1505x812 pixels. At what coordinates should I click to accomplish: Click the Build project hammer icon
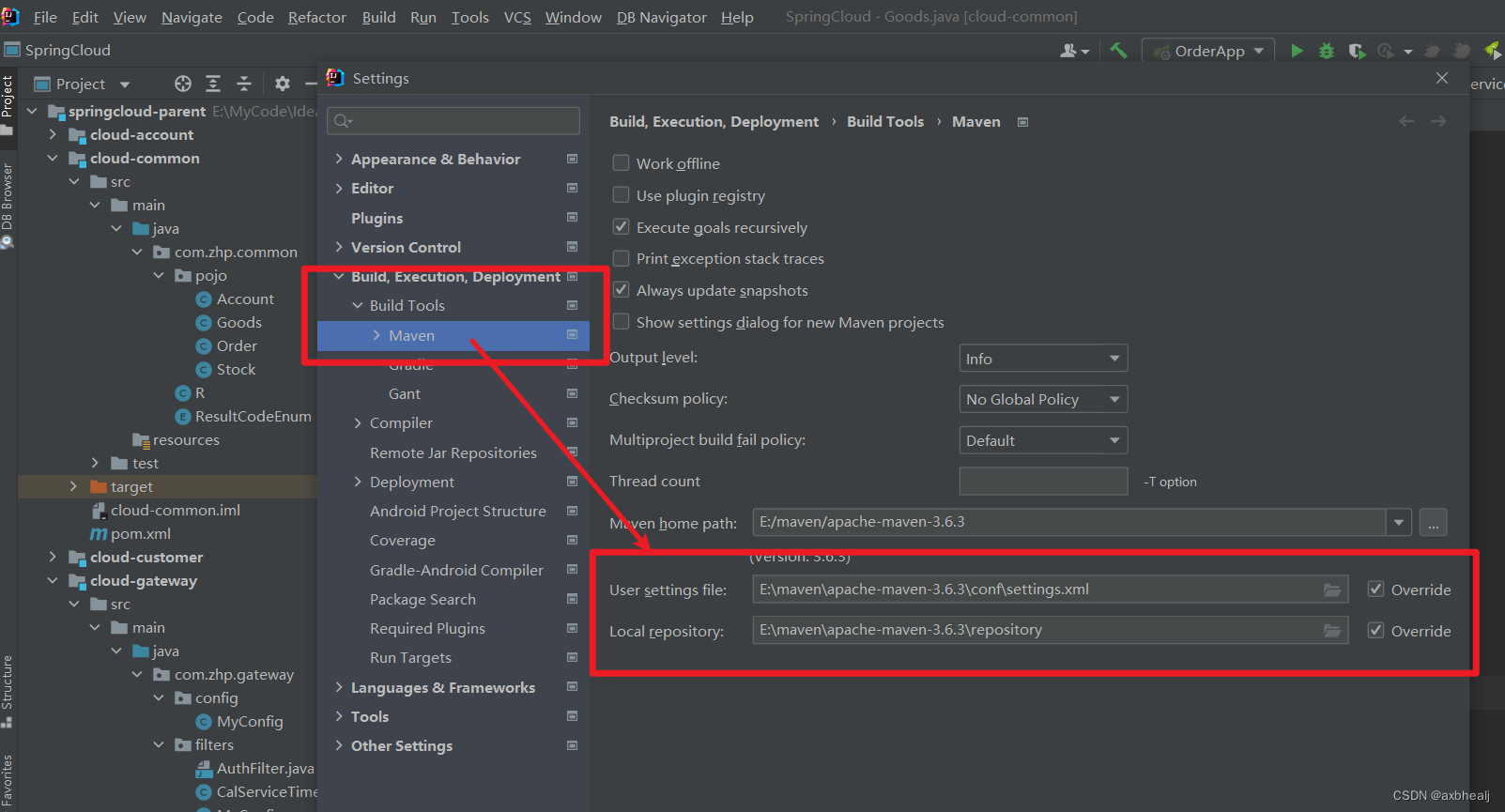point(1118,51)
